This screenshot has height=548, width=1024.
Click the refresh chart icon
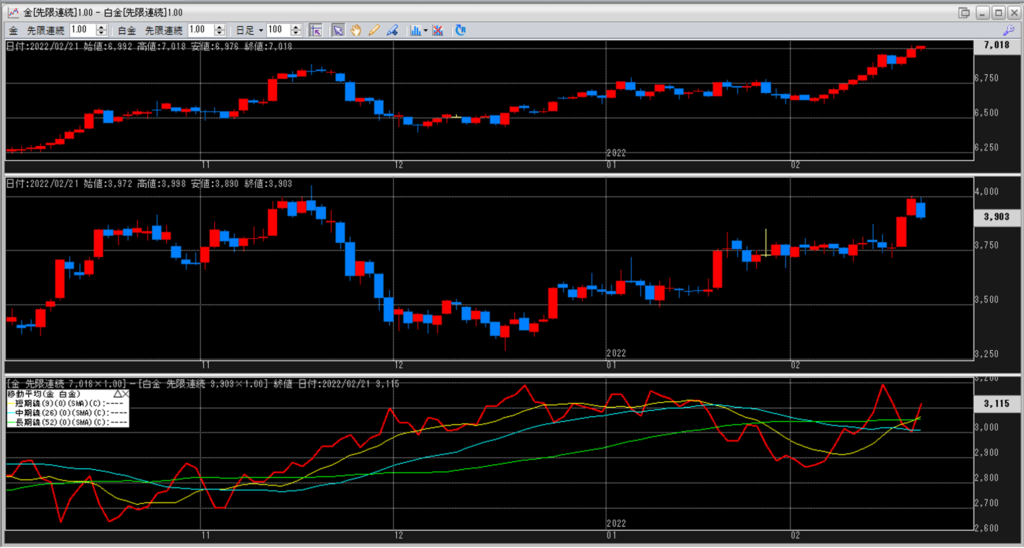click(x=461, y=30)
